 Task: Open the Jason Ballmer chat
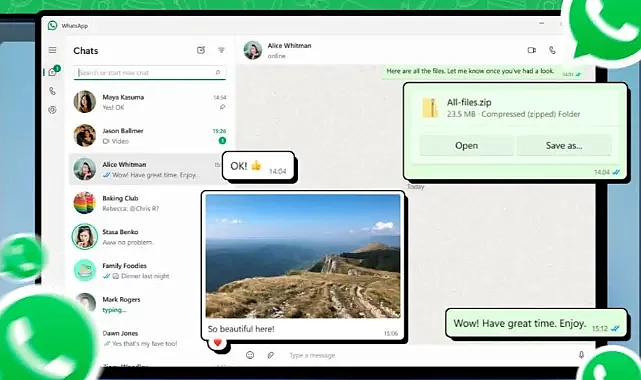click(x=150, y=135)
